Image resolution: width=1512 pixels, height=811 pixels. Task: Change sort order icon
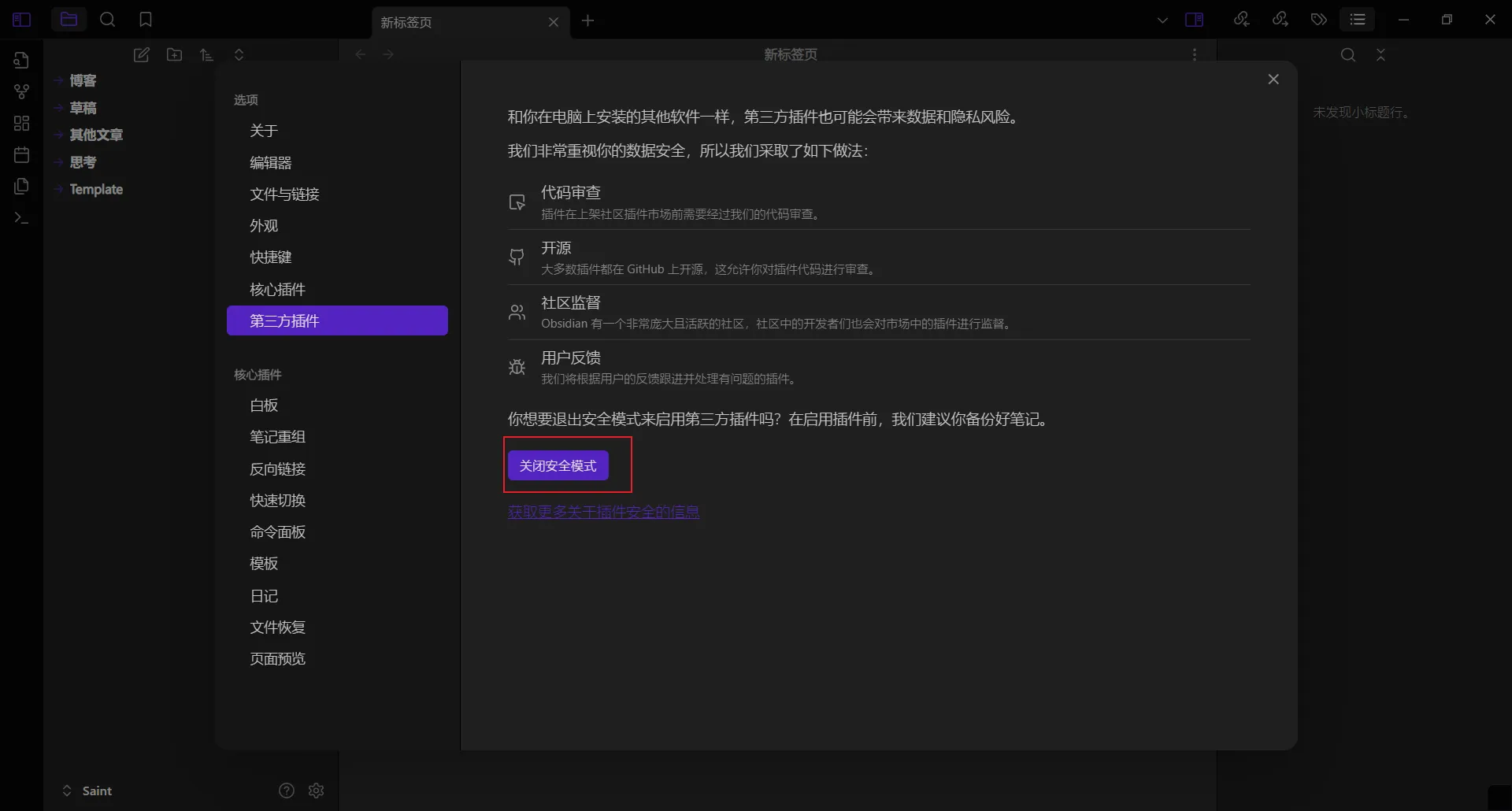pyautogui.click(x=206, y=54)
